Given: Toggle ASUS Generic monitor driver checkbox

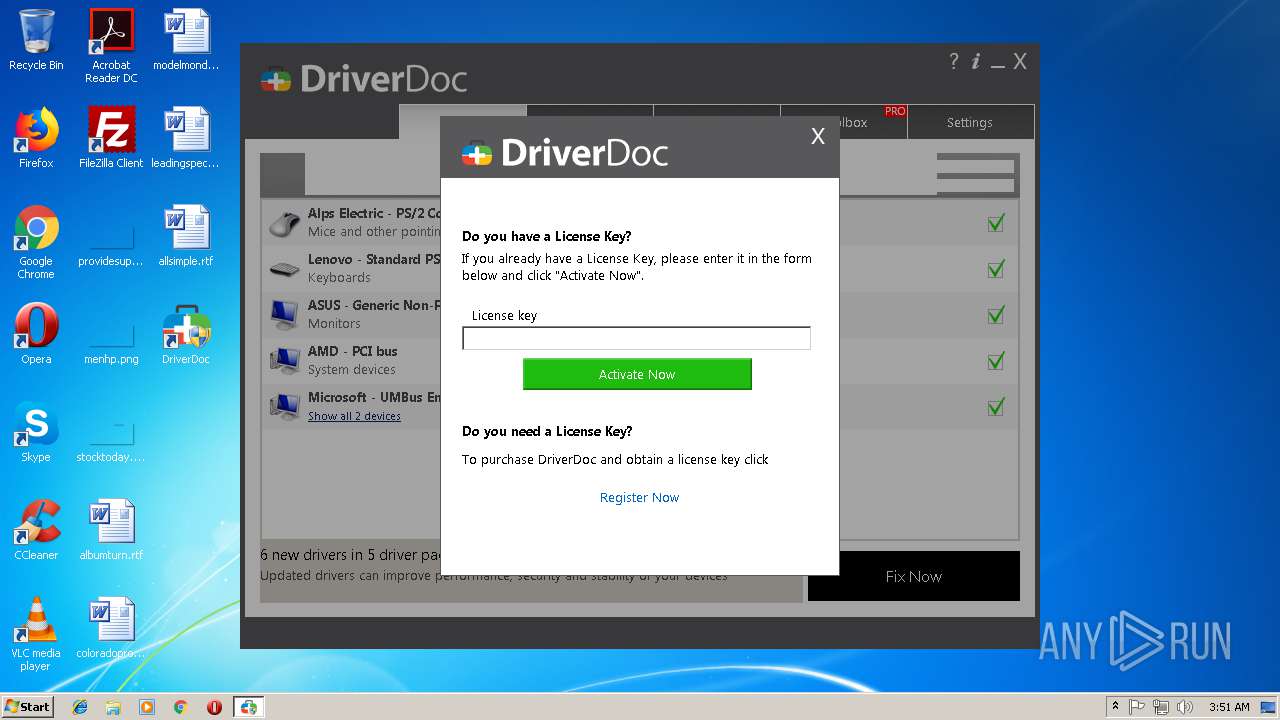Looking at the screenshot, I should pos(995,315).
